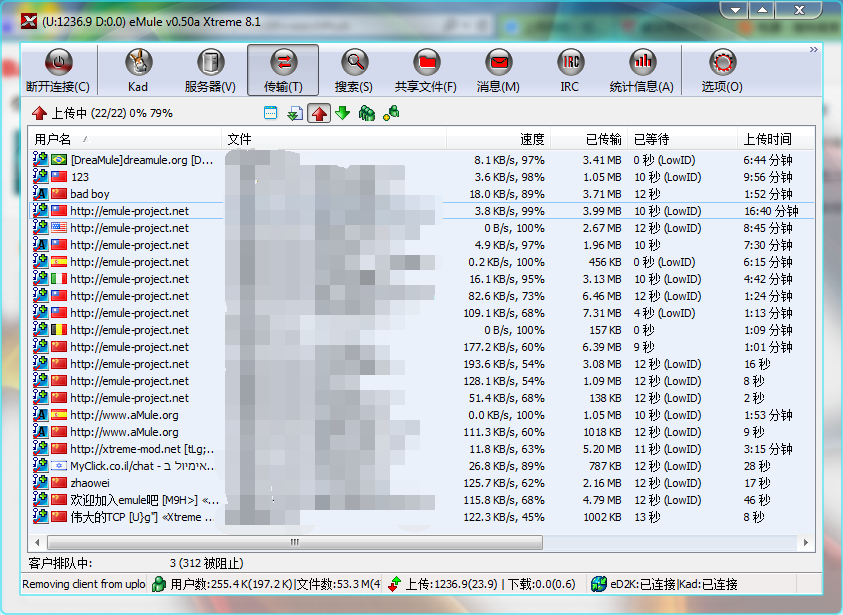843x615 pixels.
Task: Sort the list by 速度 column
Action: [498, 139]
